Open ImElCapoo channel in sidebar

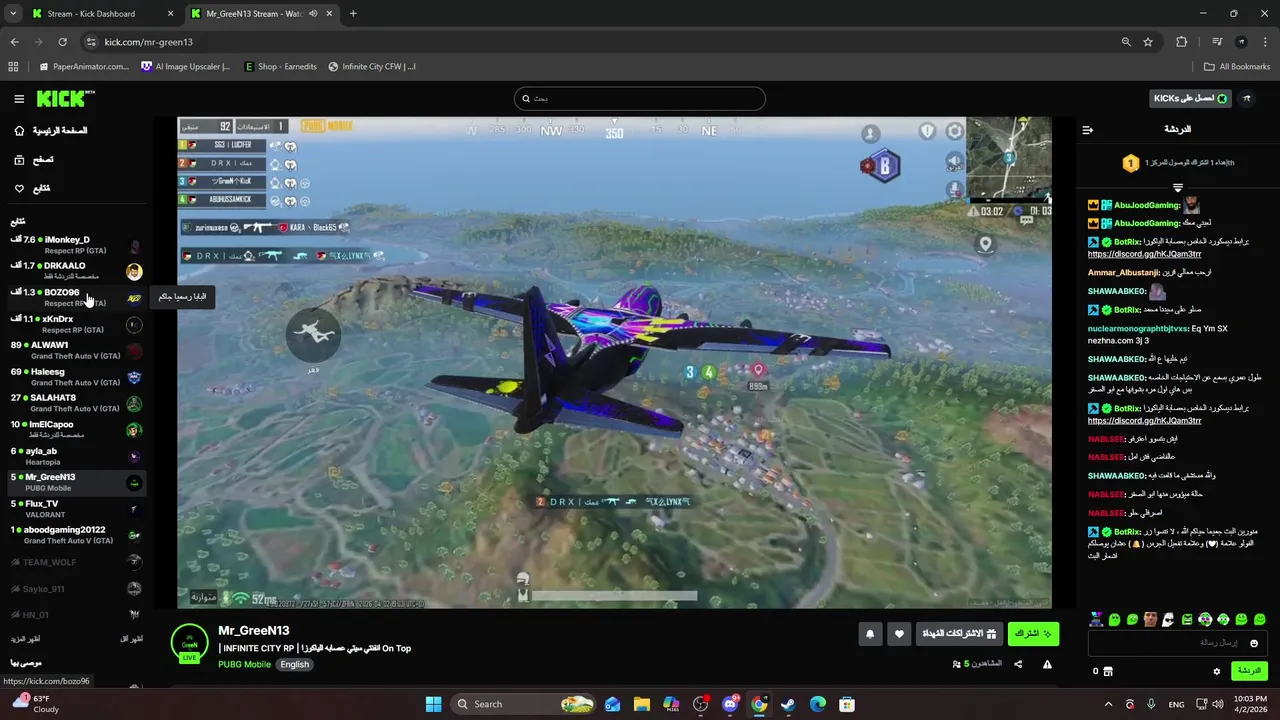point(75,429)
